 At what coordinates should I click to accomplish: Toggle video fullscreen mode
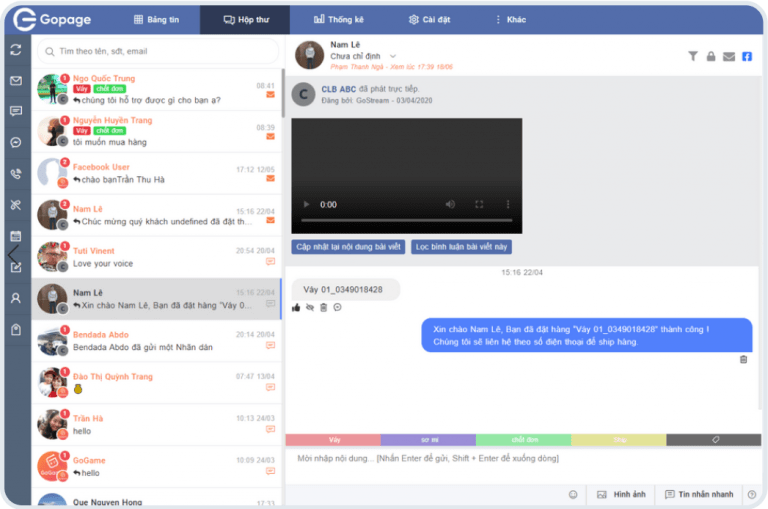pos(479,204)
